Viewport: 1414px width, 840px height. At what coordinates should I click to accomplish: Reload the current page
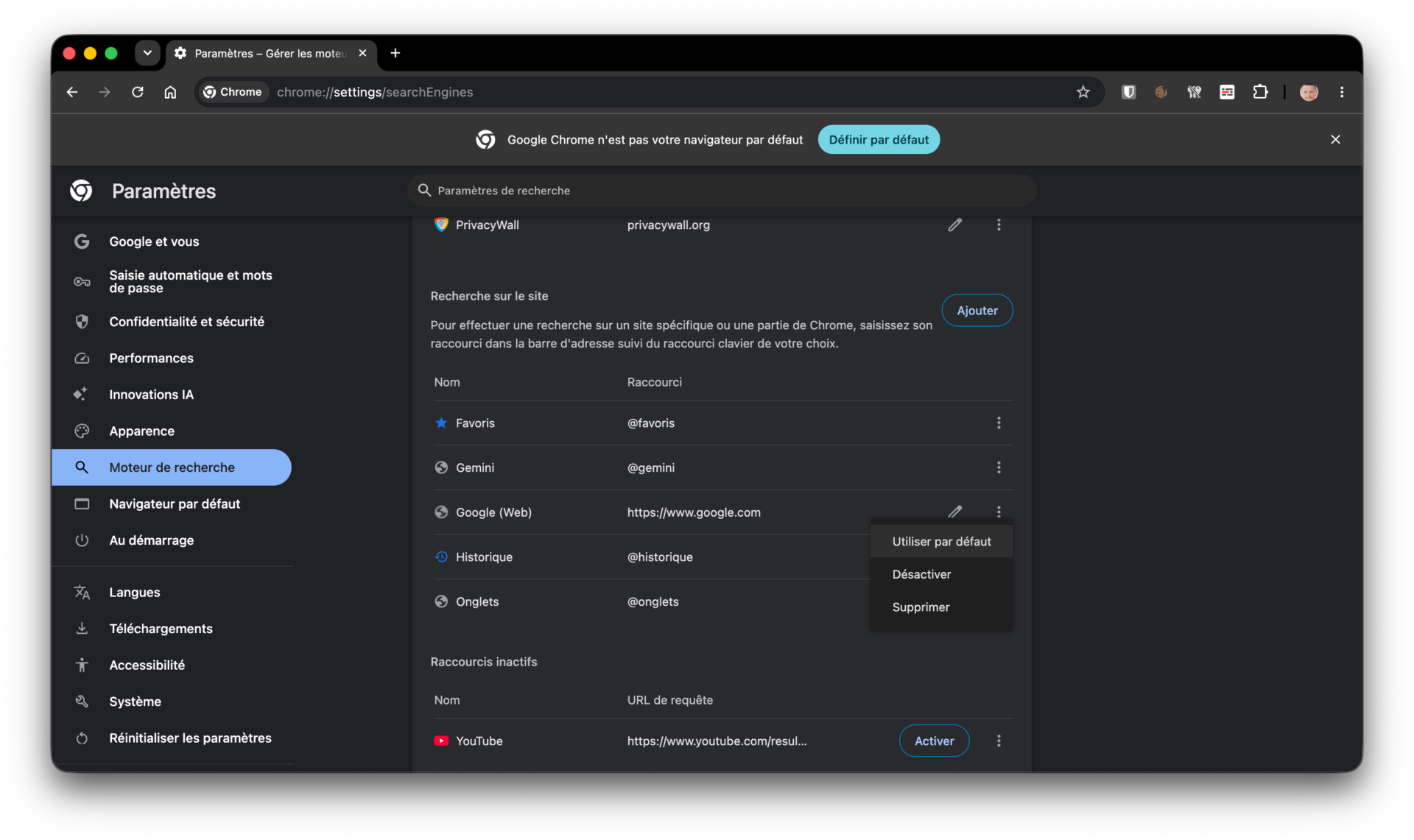point(138,92)
